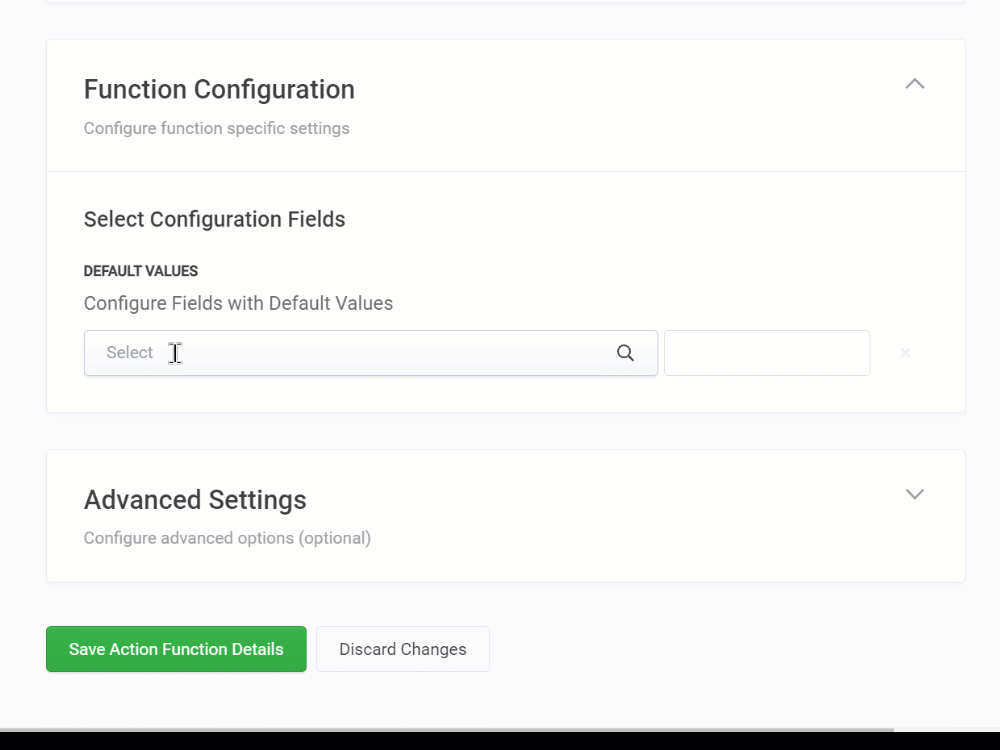Select the Function Configuration section heading

click(219, 89)
